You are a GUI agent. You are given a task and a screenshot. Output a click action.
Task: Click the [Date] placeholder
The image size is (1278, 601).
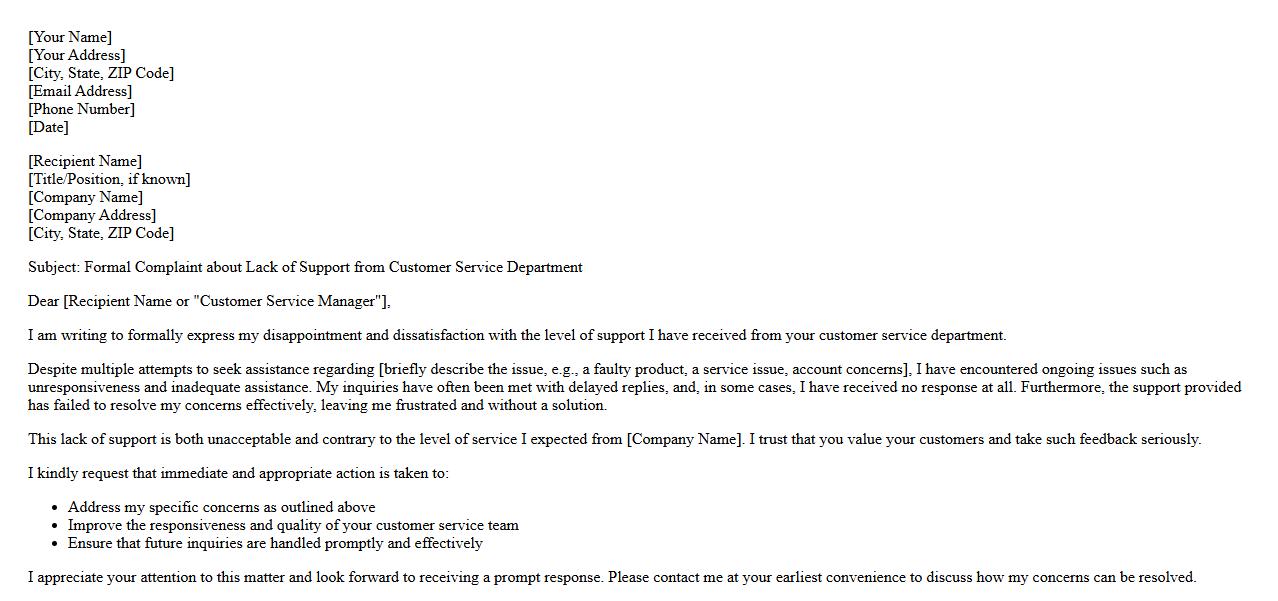48,127
